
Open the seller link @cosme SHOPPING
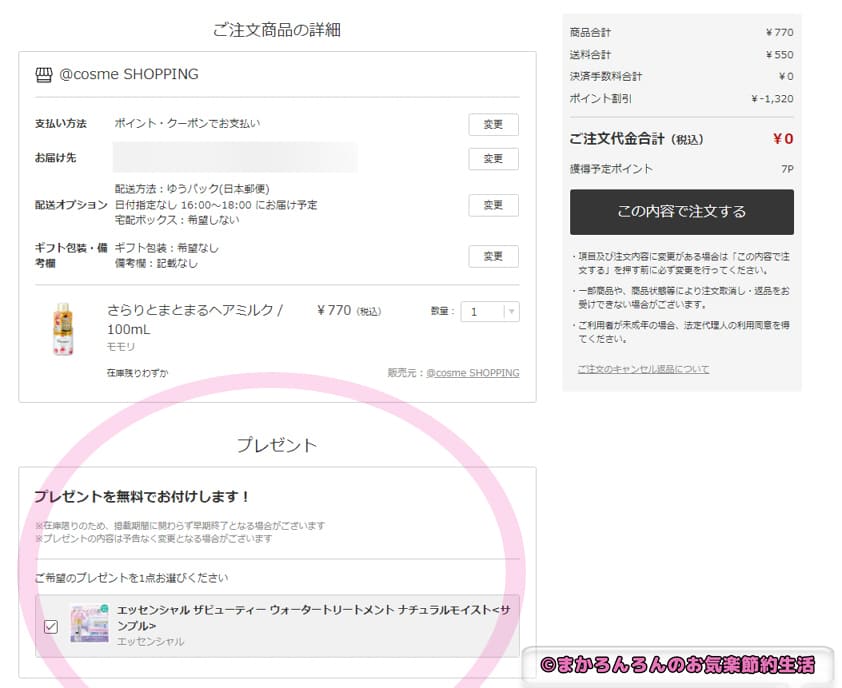tap(473, 373)
